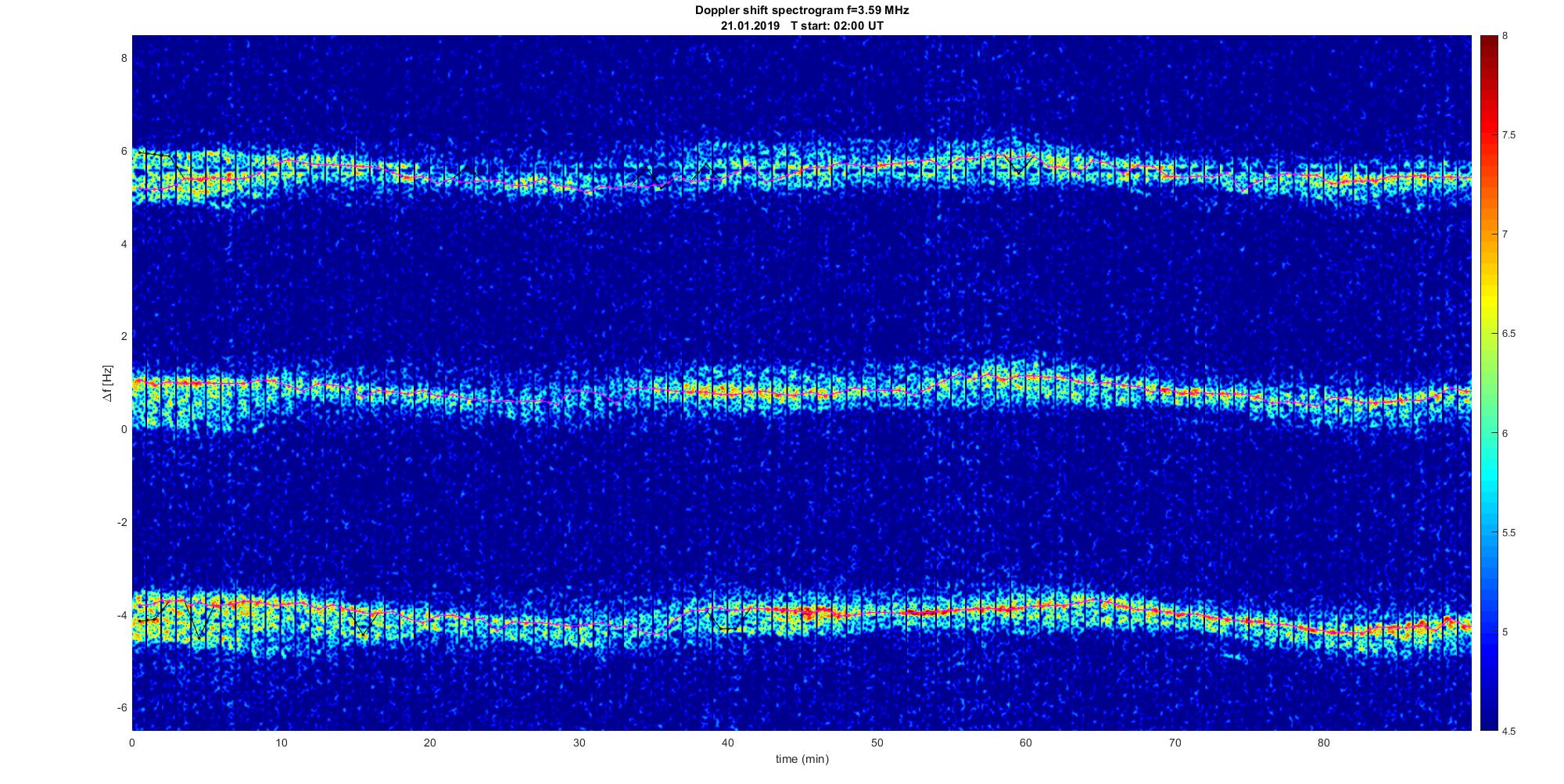Click the x-axis tick label "40"

(x=728, y=743)
